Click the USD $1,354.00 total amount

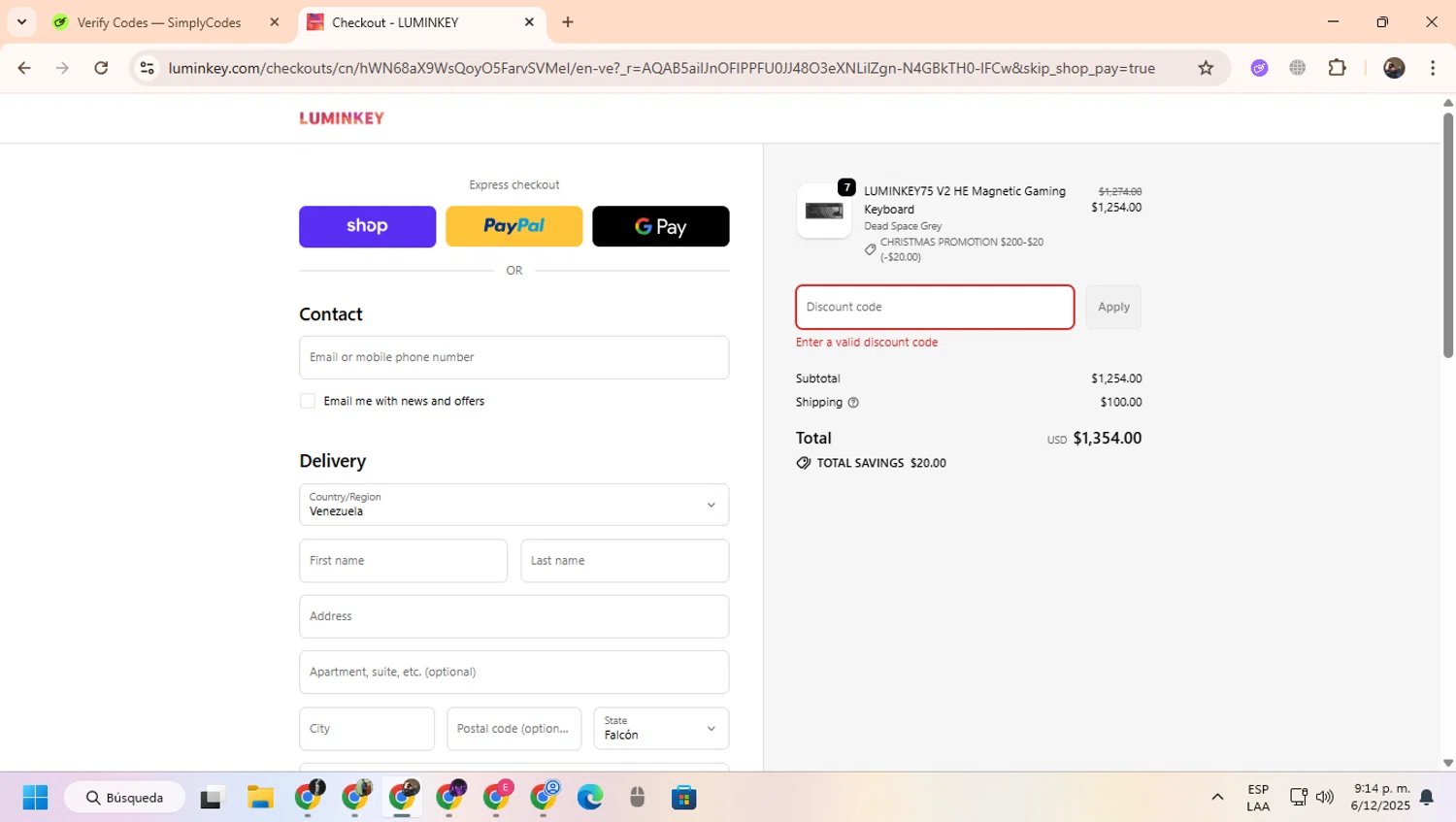tap(1094, 439)
